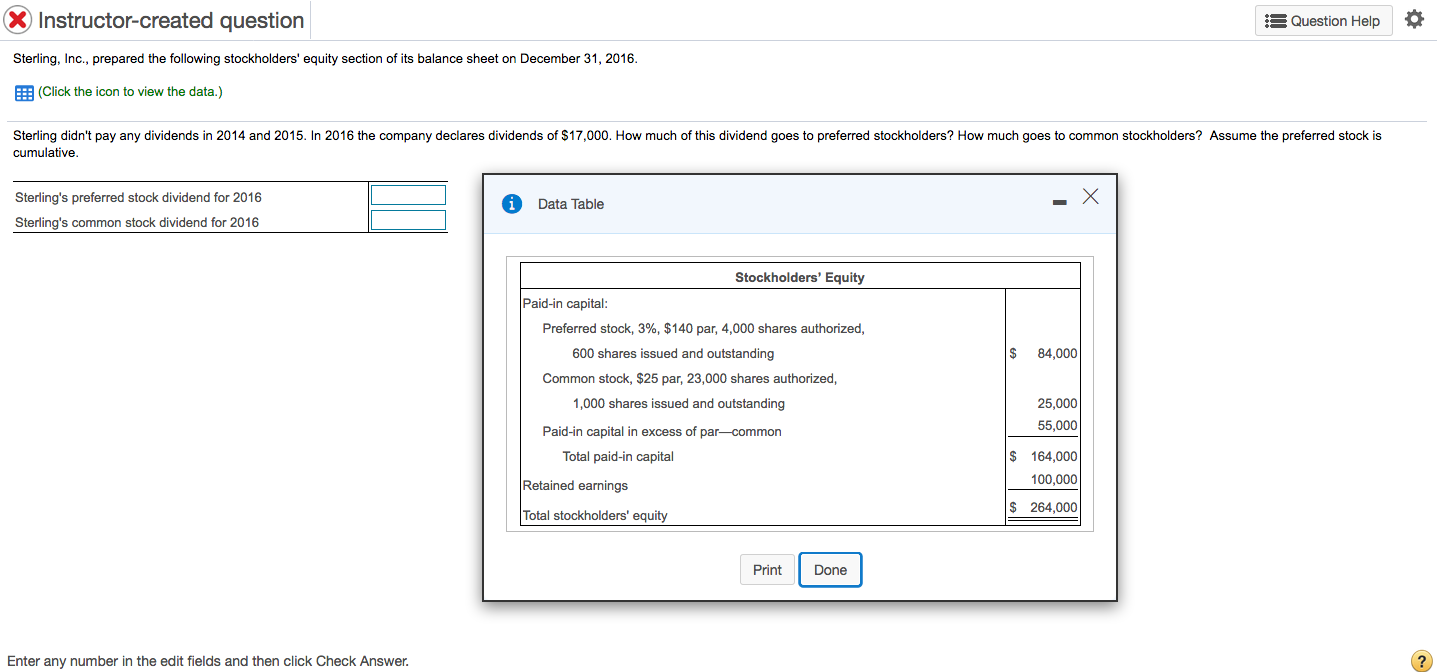
Task: Click the common stock dividend input box
Action: (407, 219)
